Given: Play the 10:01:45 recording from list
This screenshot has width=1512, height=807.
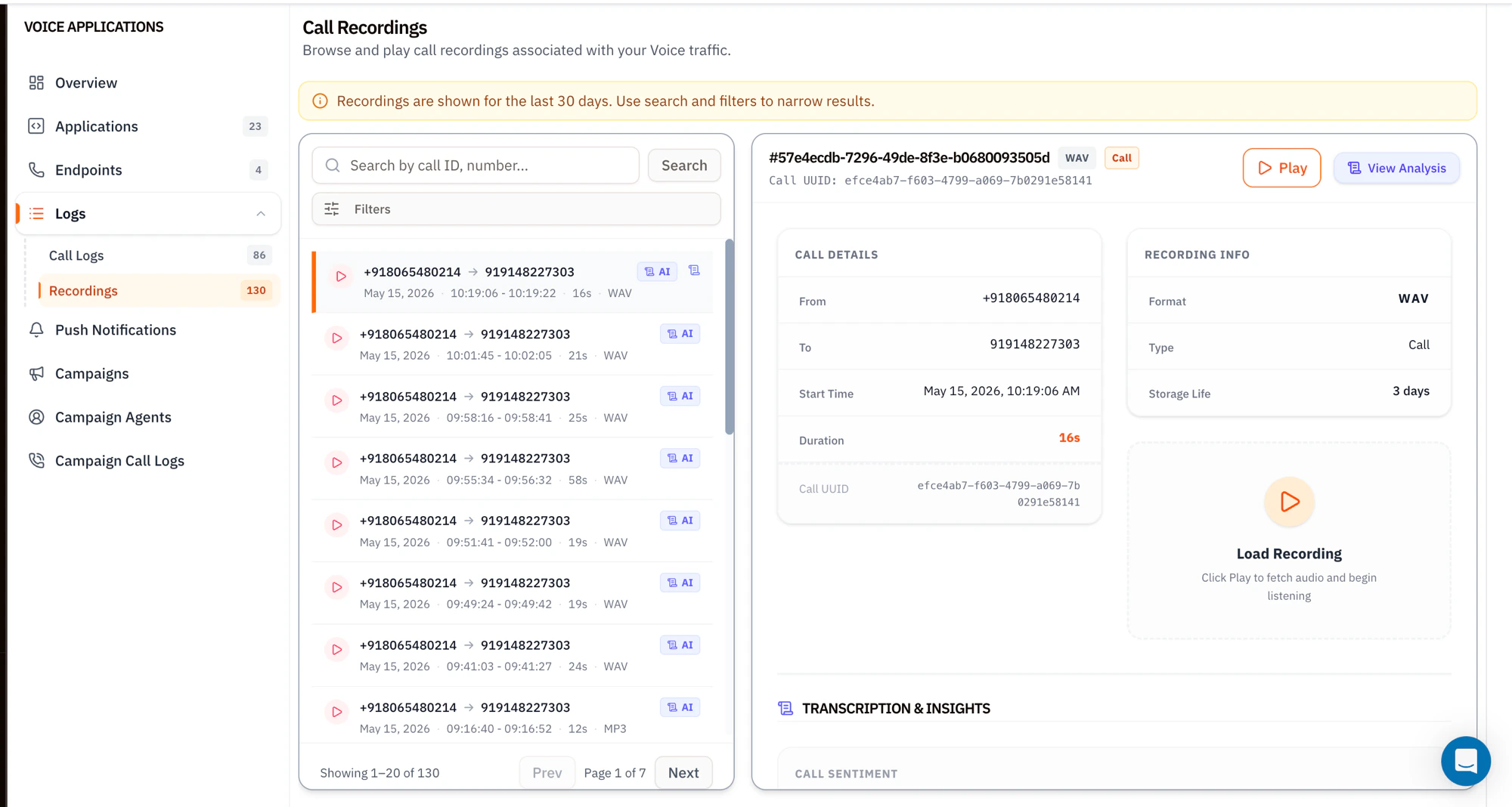Looking at the screenshot, I should pos(337,339).
